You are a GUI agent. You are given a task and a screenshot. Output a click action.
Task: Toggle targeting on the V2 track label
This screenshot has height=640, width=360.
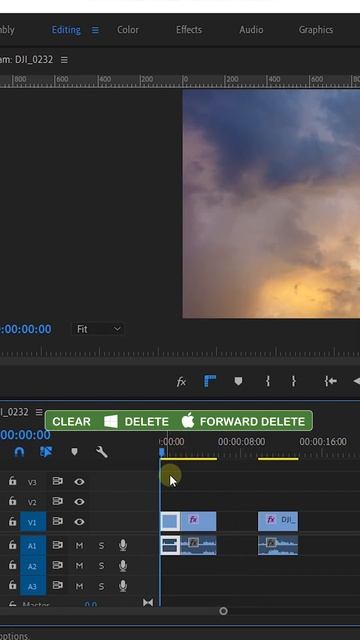pos(32,502)
